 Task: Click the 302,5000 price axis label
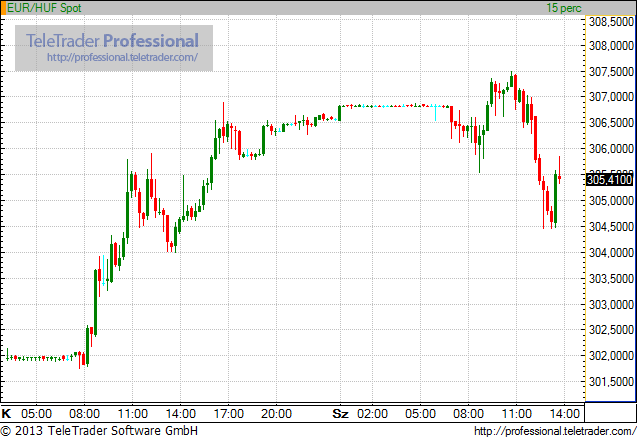(x=611, y=329)
